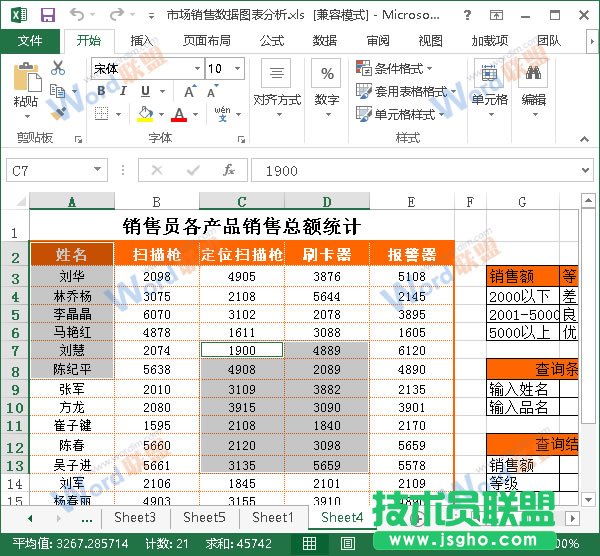Click cell with 6120 in column E
This screenshot has width=600, height=556.
pyautogui.click(x=412, y=350)
